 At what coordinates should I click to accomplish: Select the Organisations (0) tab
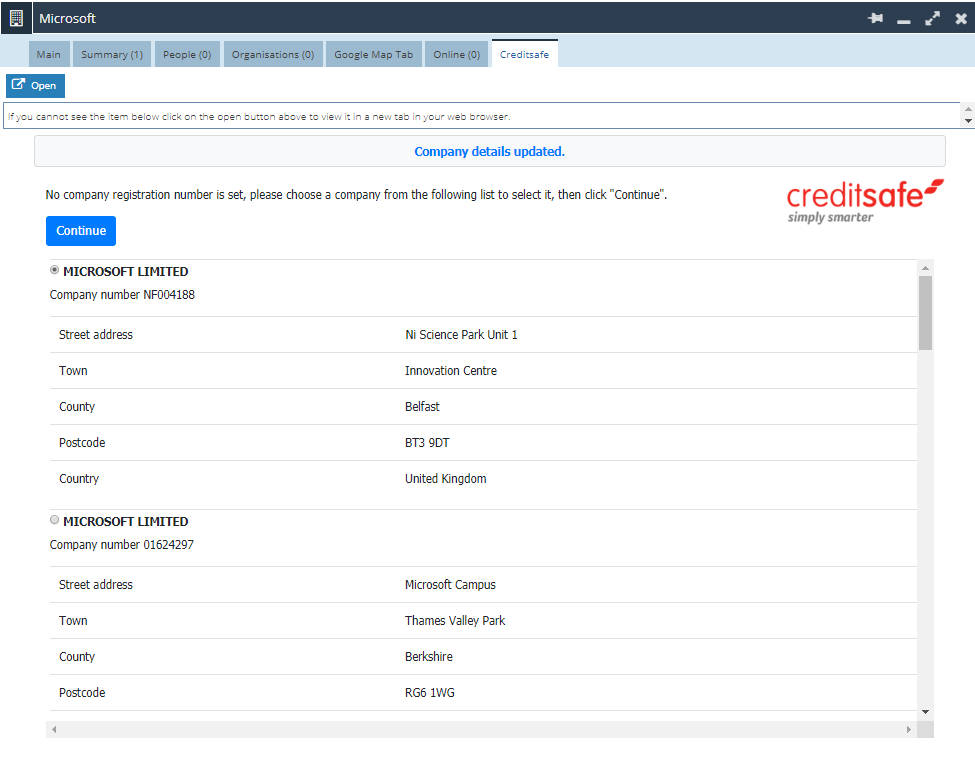(x=273, y=54)
